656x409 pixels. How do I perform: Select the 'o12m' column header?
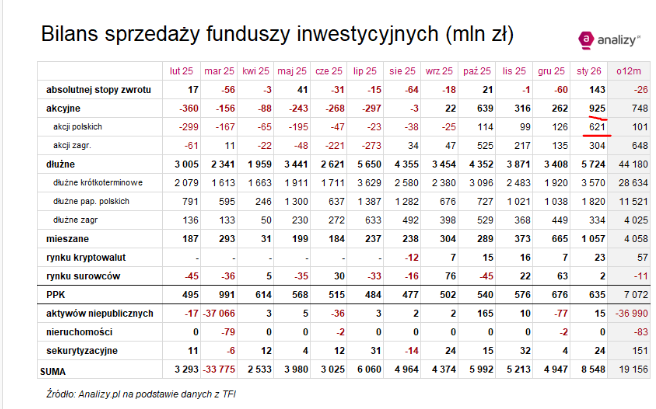(x=628, y=71)
